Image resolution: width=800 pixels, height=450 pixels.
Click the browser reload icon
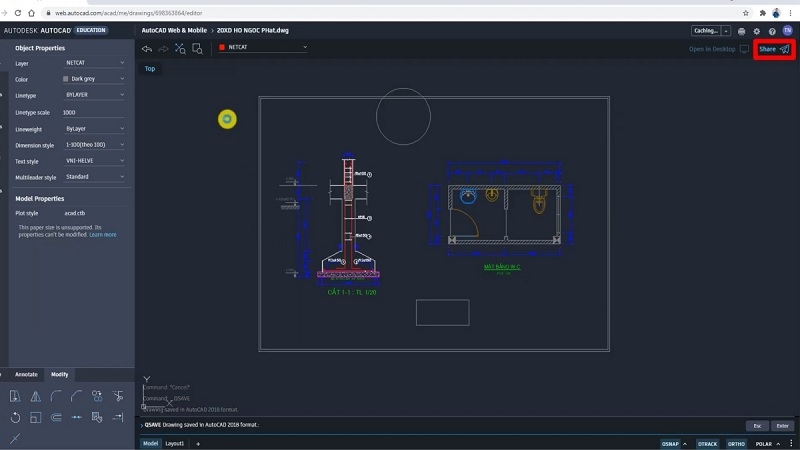pos(18,13)
